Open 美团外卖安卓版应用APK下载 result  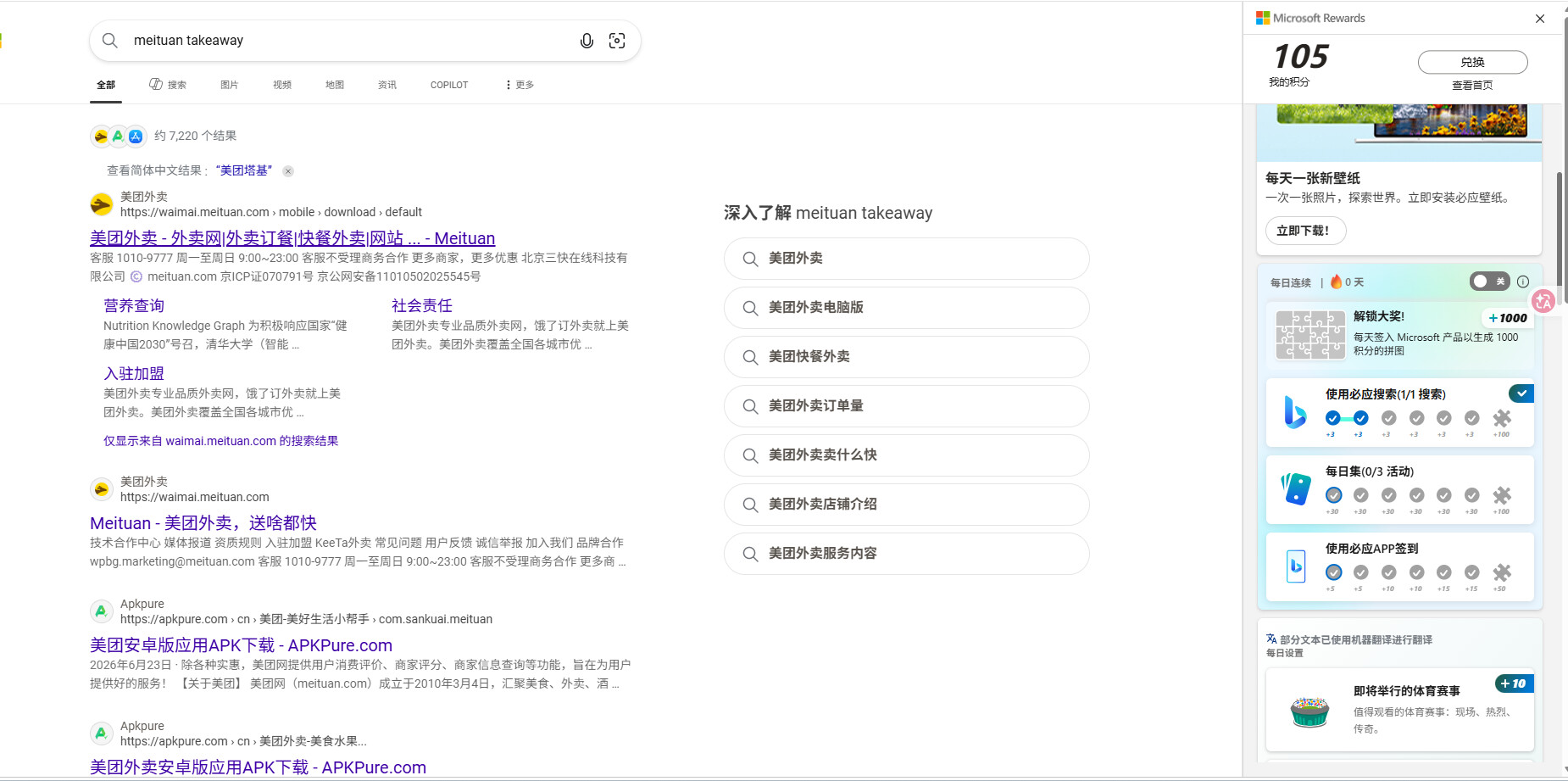tap(259, 767)
